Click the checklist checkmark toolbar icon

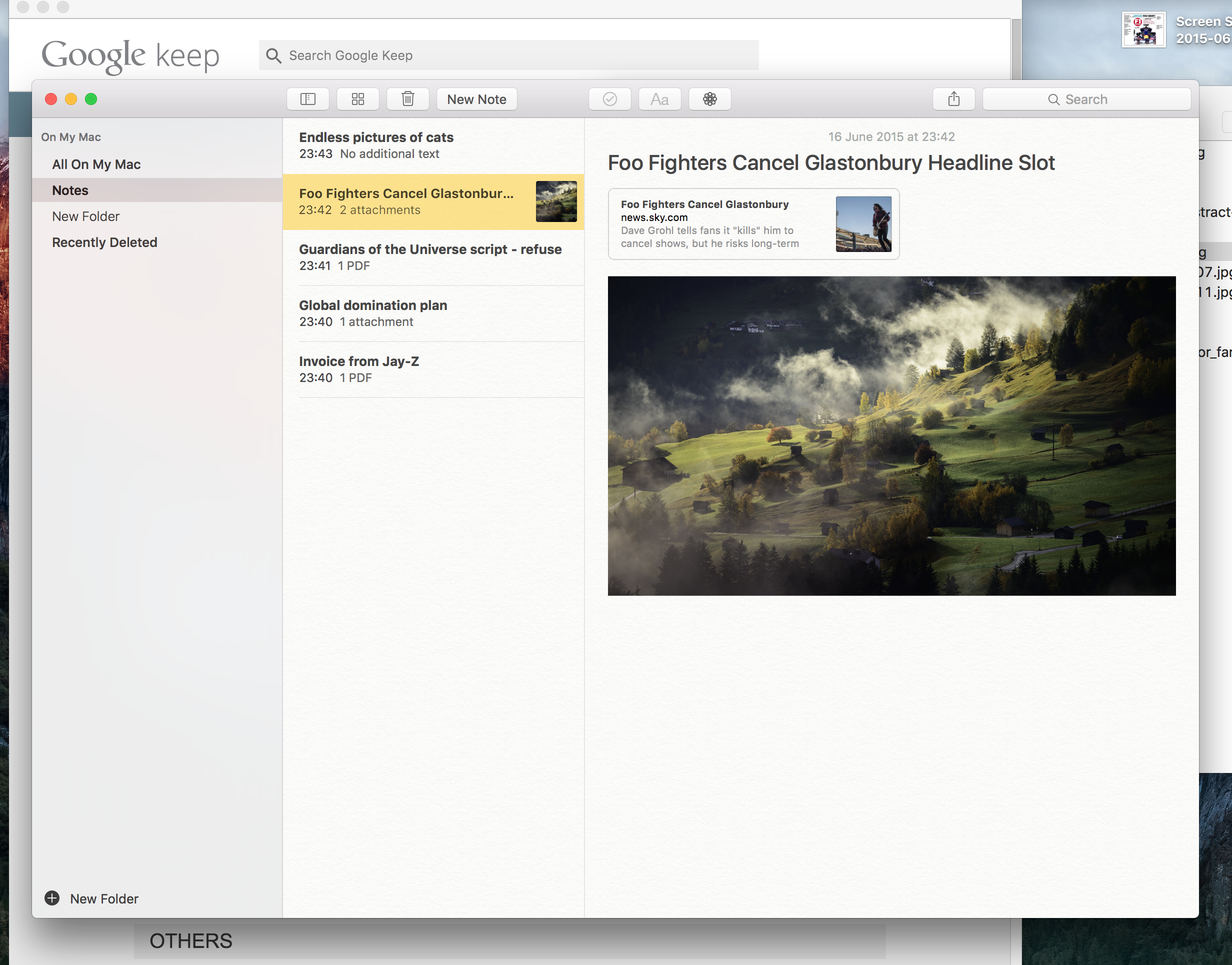[610, 99]
